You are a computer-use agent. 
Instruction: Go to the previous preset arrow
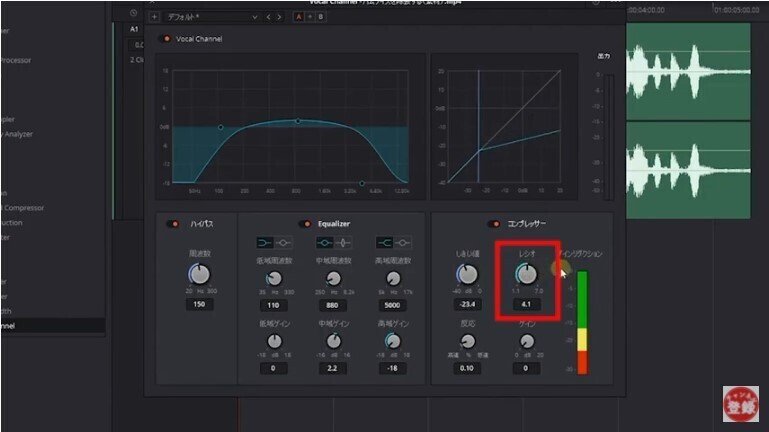(268, 17)
